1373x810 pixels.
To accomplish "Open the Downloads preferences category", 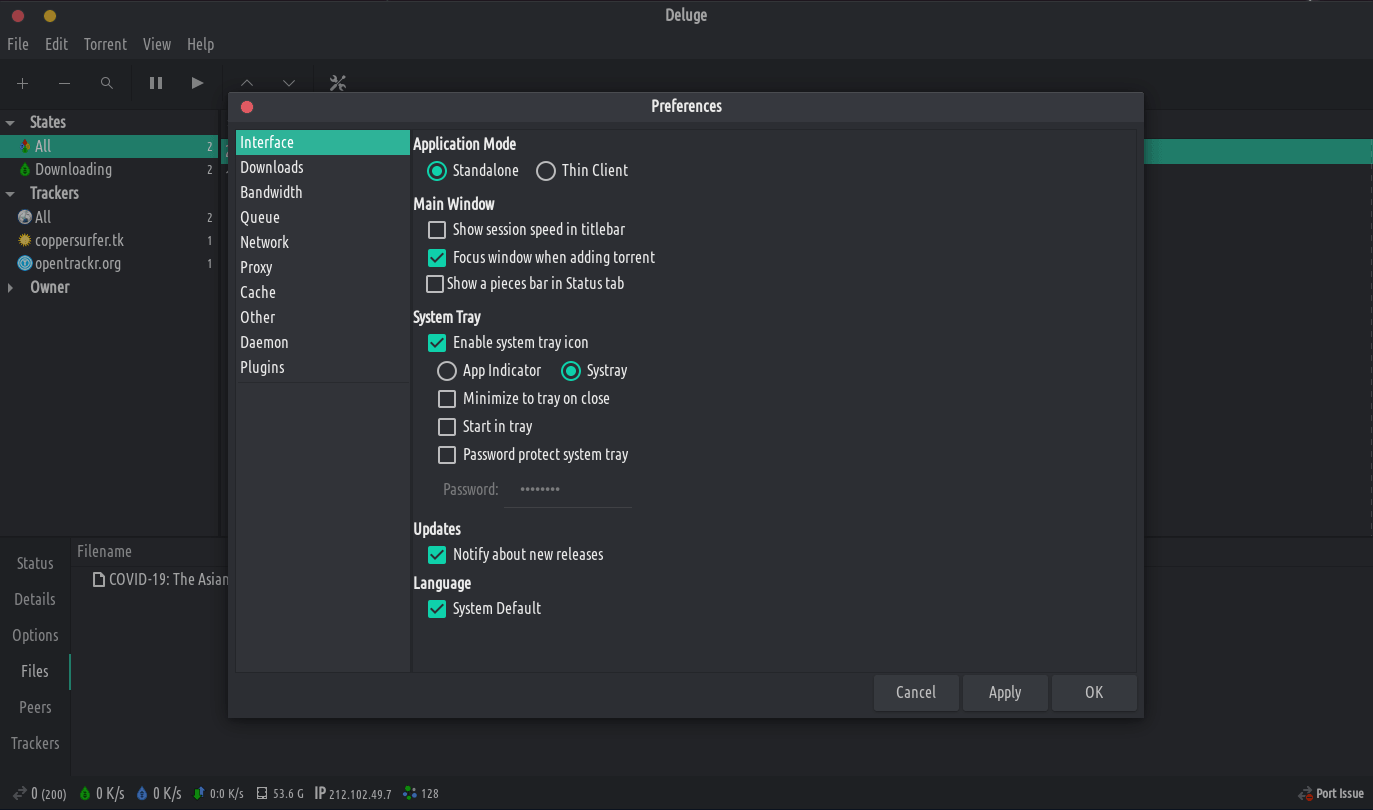I will (x=323, y=168).
